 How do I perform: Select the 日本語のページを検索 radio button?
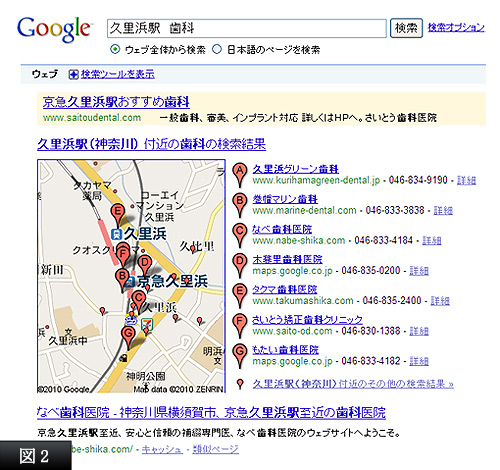pos(217,49)
